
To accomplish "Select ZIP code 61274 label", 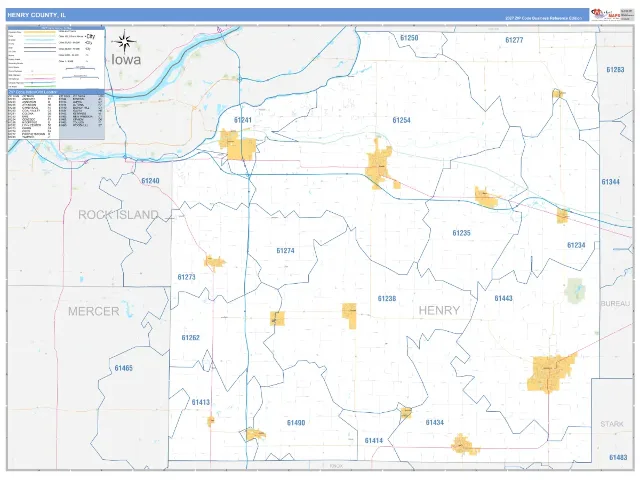I will pyautogui.click(x=285, y=251).
